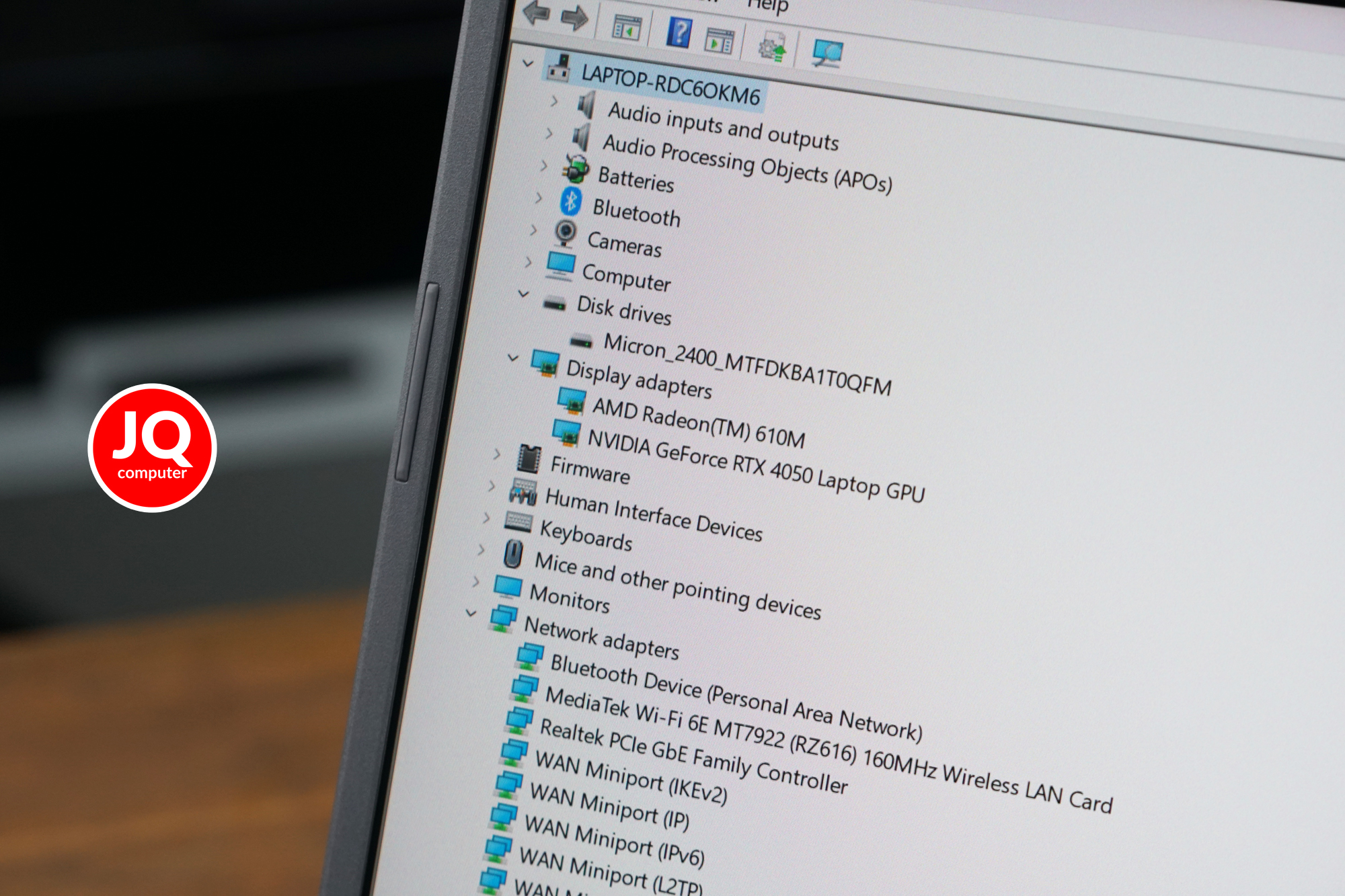Select the Network adapters label
Screen dimensions: 1345x896
[x=601, y=638]
